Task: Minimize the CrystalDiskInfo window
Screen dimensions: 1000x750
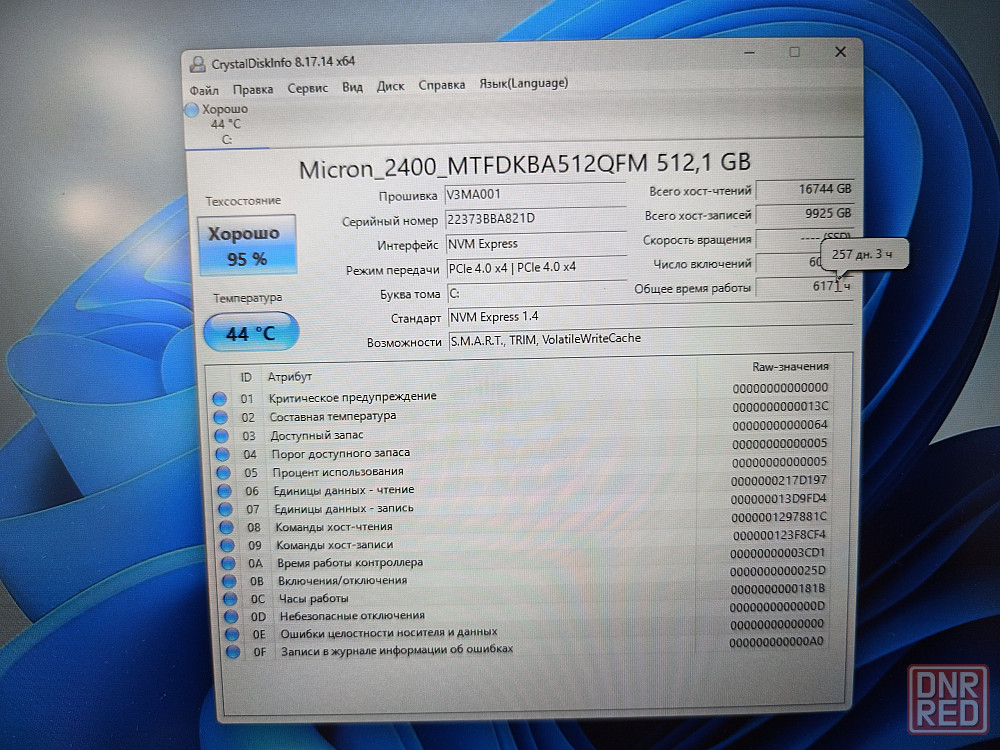Action: 749,54
